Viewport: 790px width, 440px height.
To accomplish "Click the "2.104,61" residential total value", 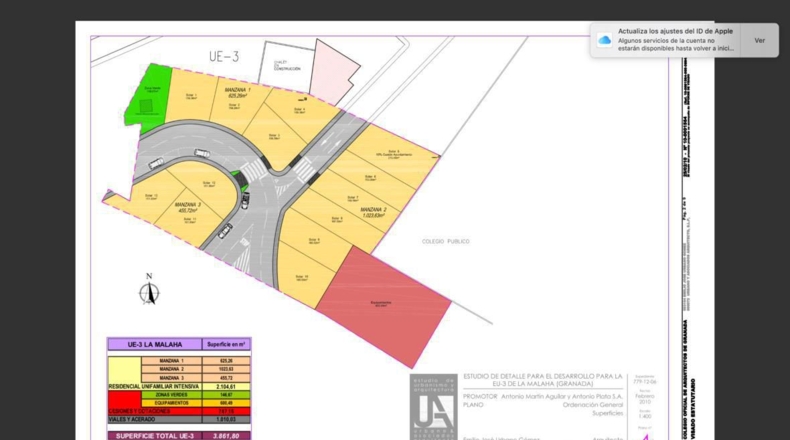I will pos(226,387).
